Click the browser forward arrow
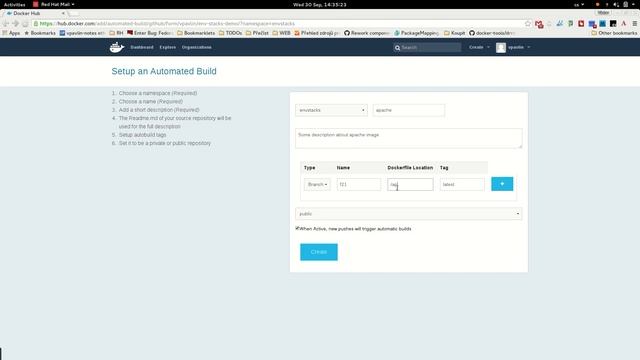The image size is (640, 360). pyautogui.click(x=16, y=24)
